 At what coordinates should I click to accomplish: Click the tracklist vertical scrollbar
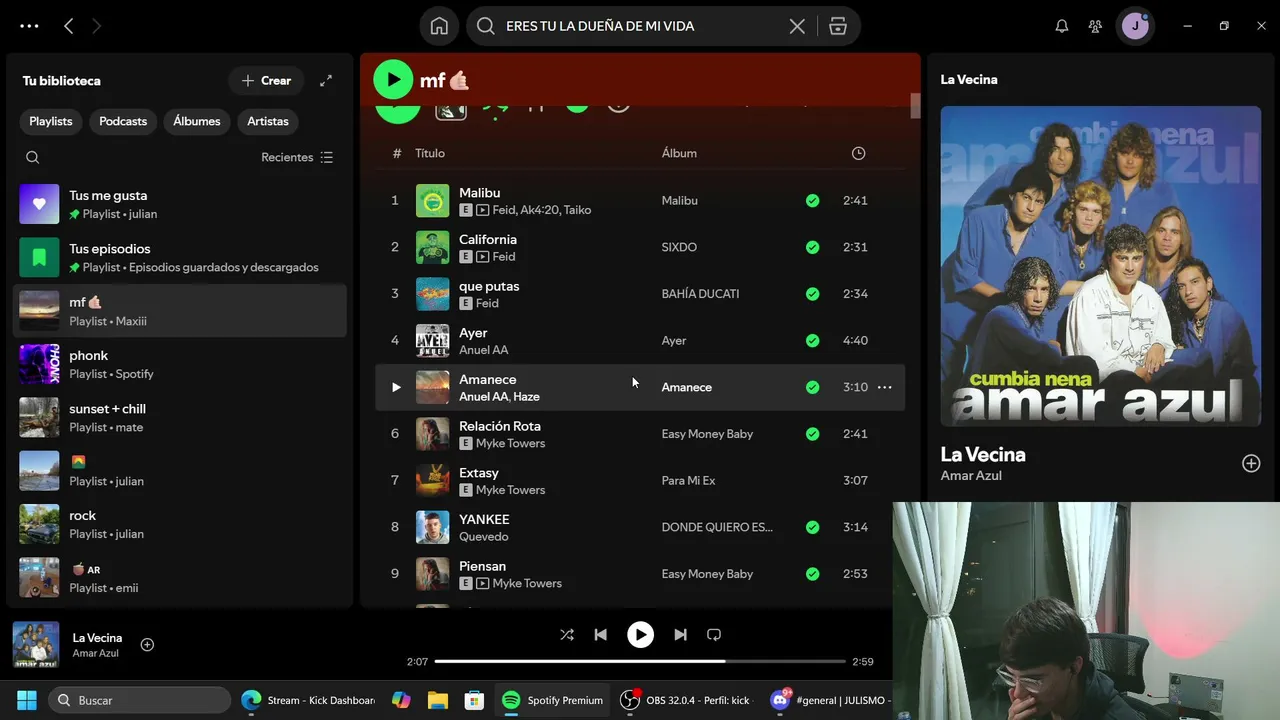(915, 106)
